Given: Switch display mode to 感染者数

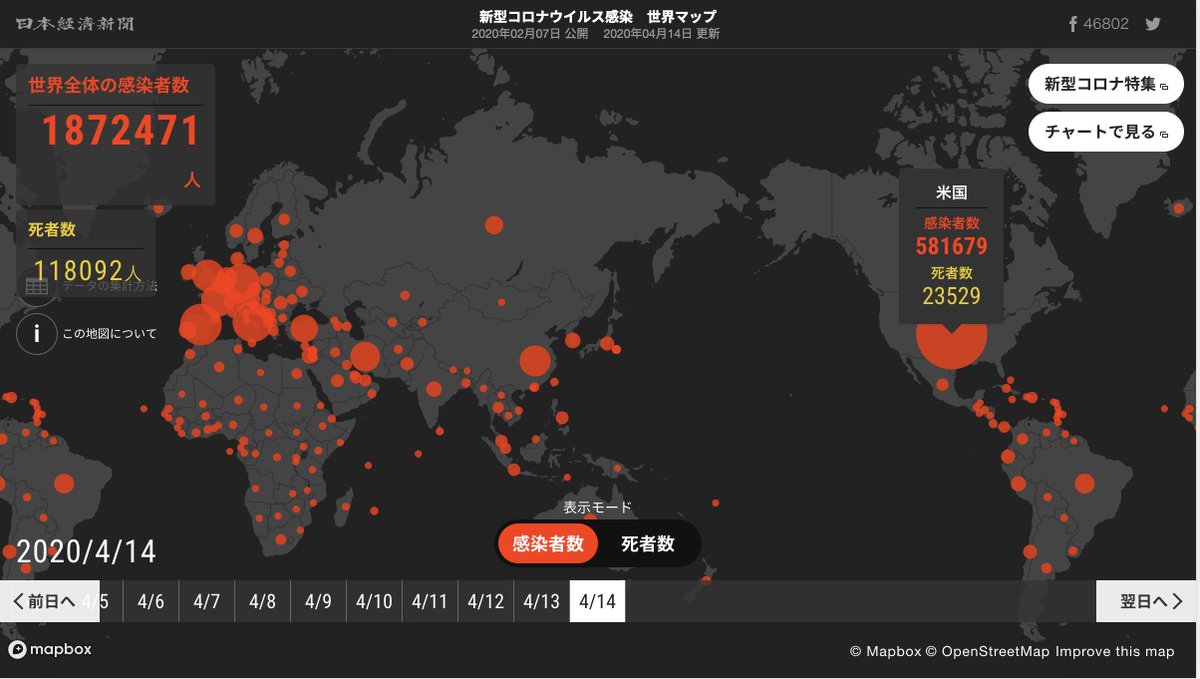Looking at the screenshot, I should point(548,544).
